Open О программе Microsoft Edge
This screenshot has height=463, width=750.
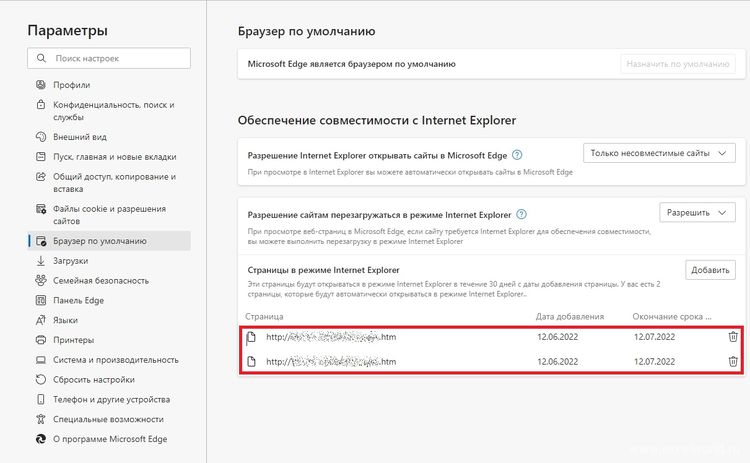click(110, 439)
